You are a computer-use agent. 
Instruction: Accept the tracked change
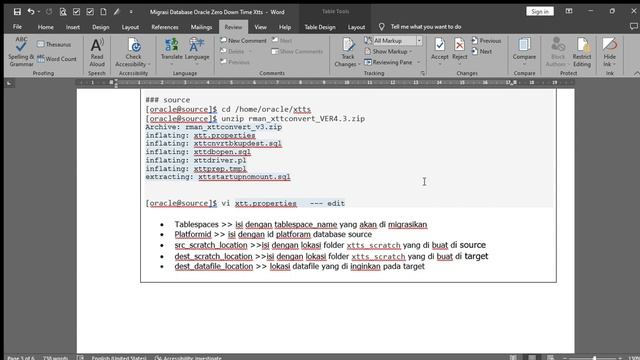point(440,51)
